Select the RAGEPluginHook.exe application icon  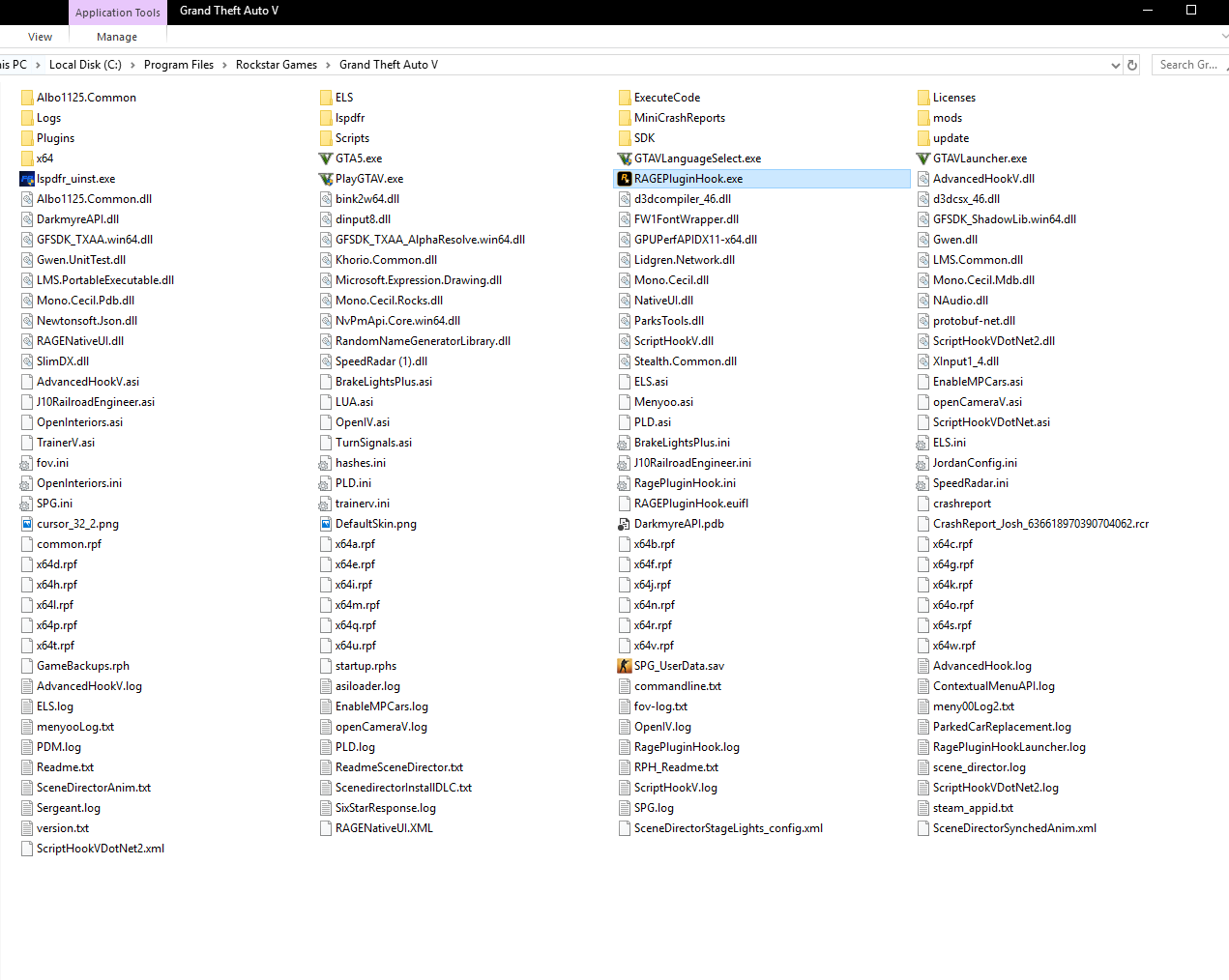pos(625,179)
